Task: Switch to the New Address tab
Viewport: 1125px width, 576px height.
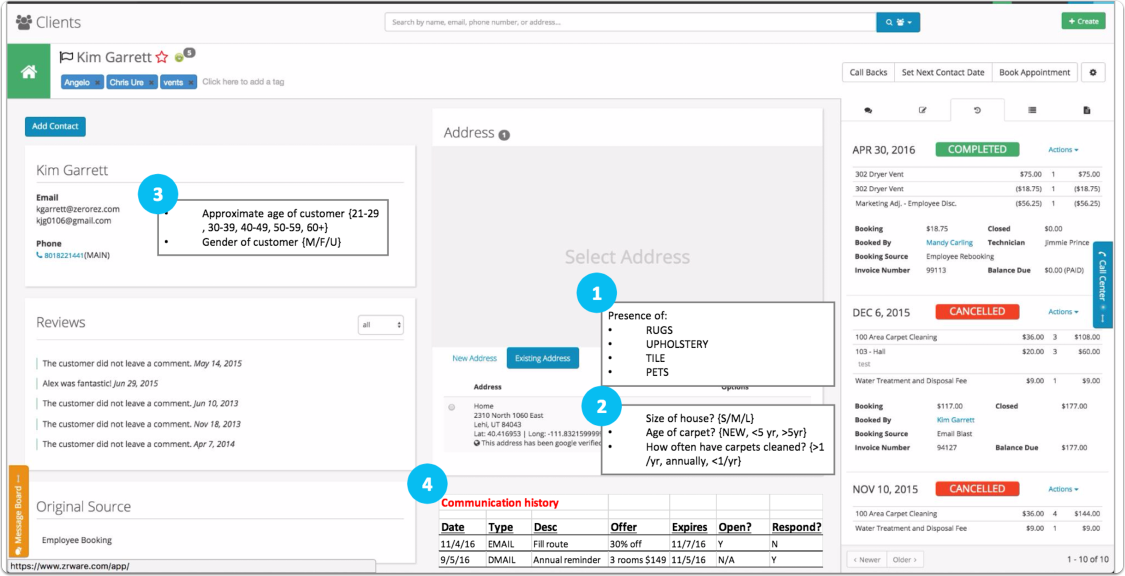Action: (474, 358)
